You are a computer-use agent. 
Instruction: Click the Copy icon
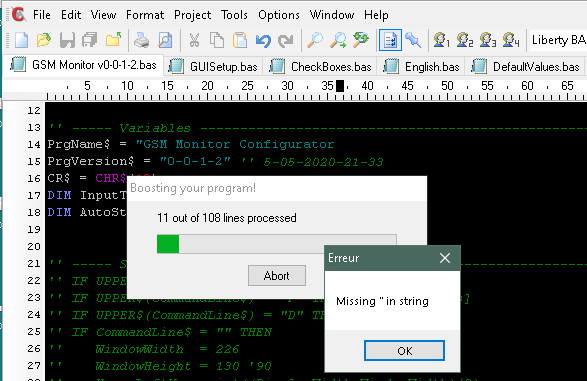tap(217, 40)
